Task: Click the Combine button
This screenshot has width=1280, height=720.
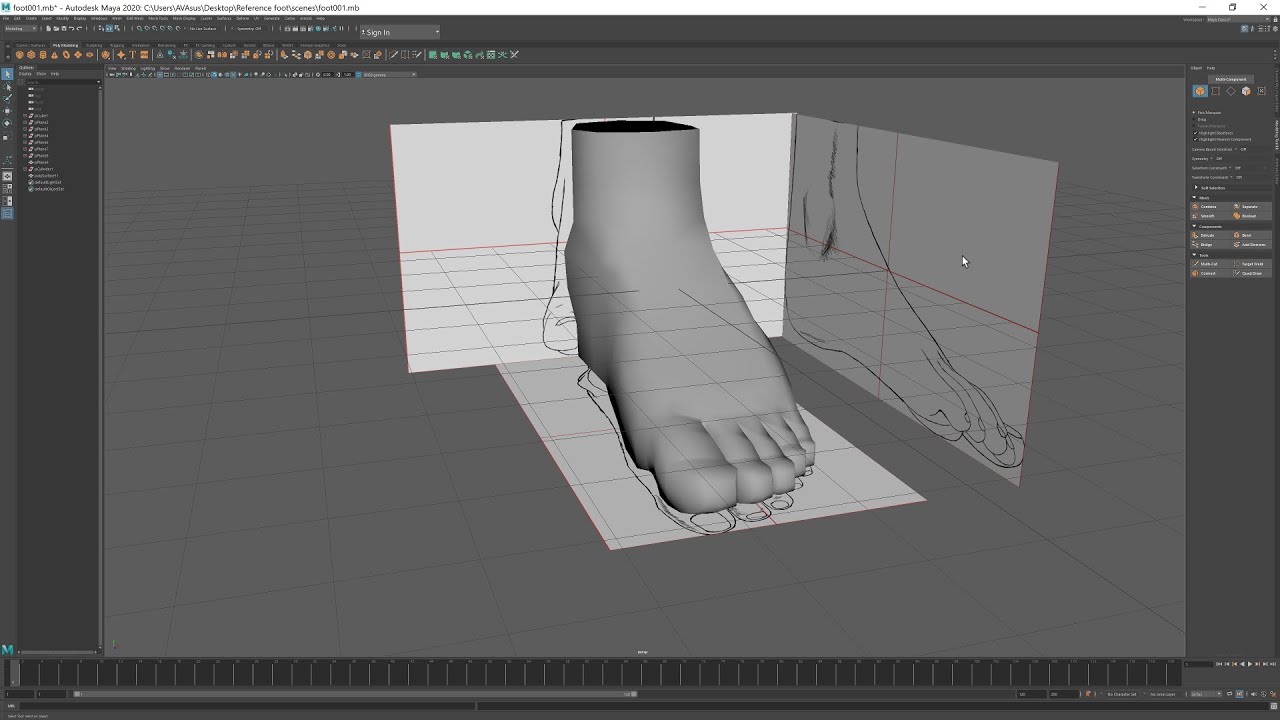Action: click(1212, 207)
